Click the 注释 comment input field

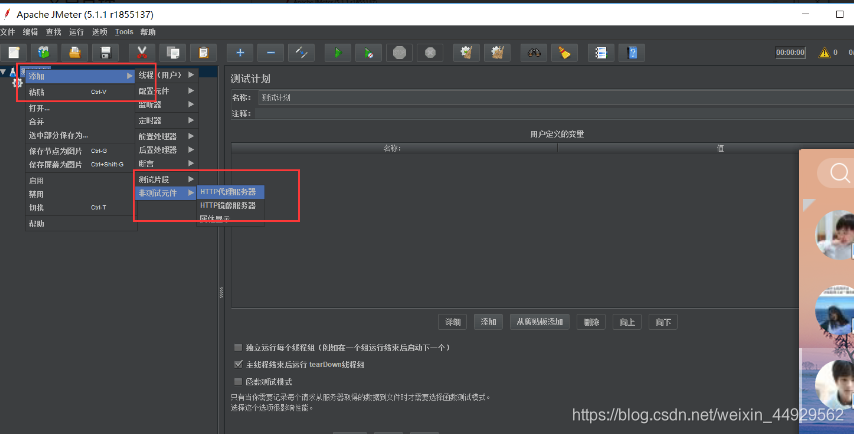click(554, 113)
